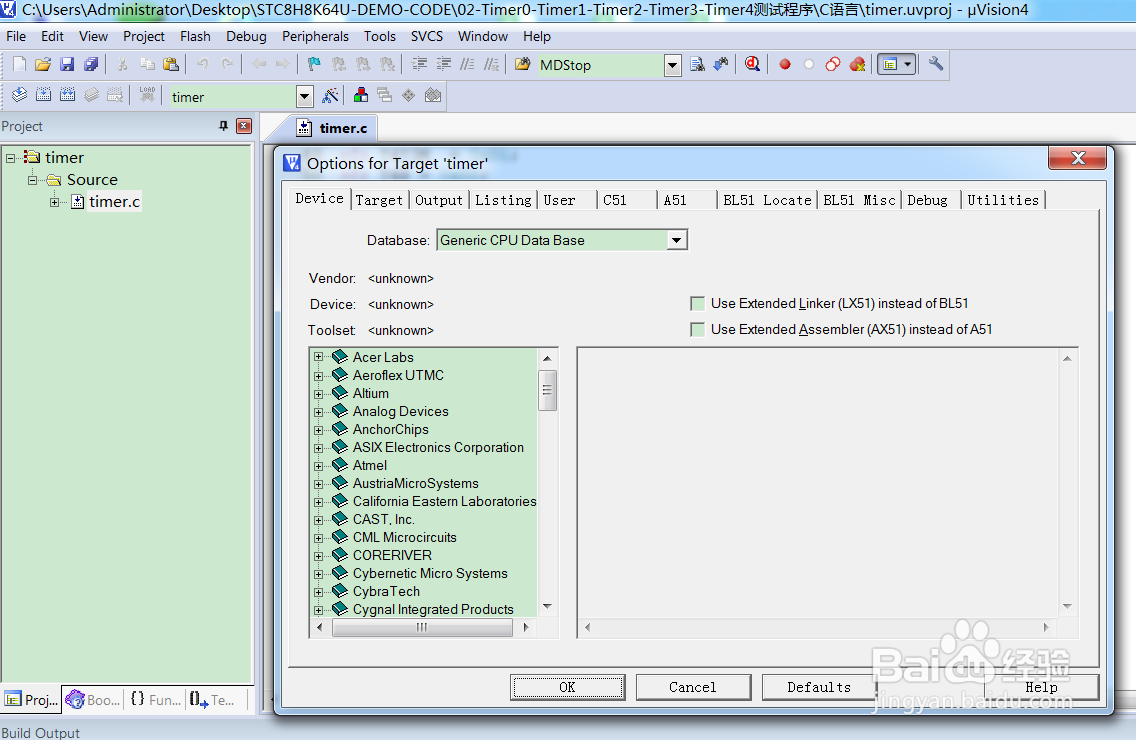
Task: Click the vendor list horizontal scrollbar thumb
Action: [x=422, y=628]
